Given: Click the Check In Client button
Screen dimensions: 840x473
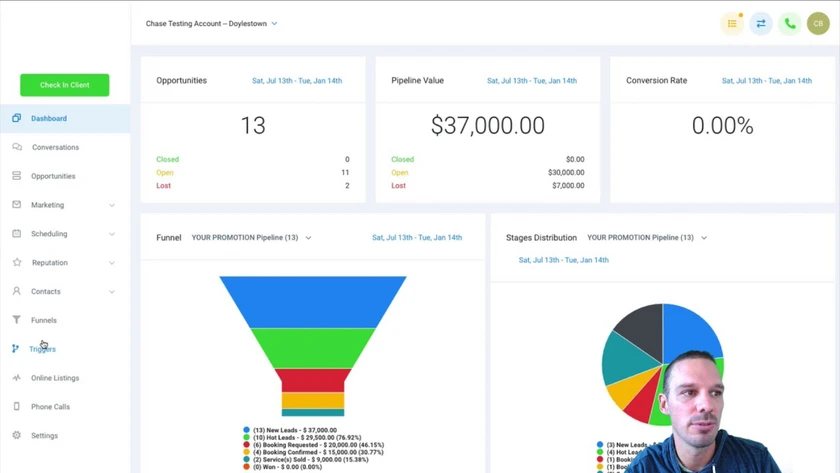Looking at the screenshot, I should [x=65, y=85].
